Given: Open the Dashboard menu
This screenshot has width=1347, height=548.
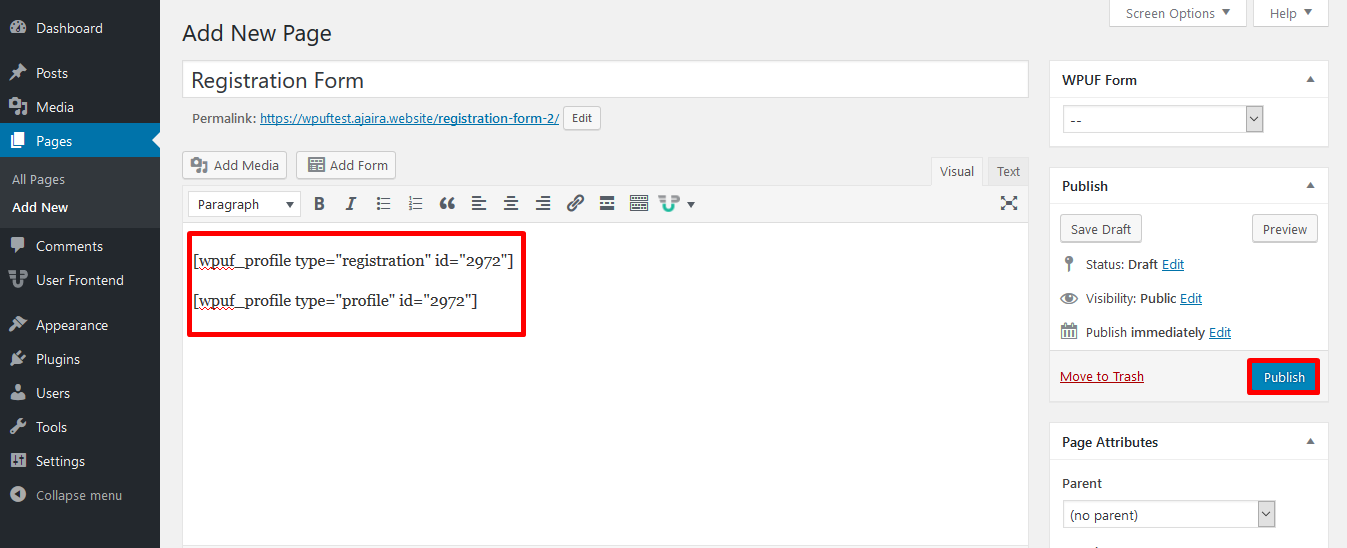Looking at the screenshot, I should [x=80, y=28].
